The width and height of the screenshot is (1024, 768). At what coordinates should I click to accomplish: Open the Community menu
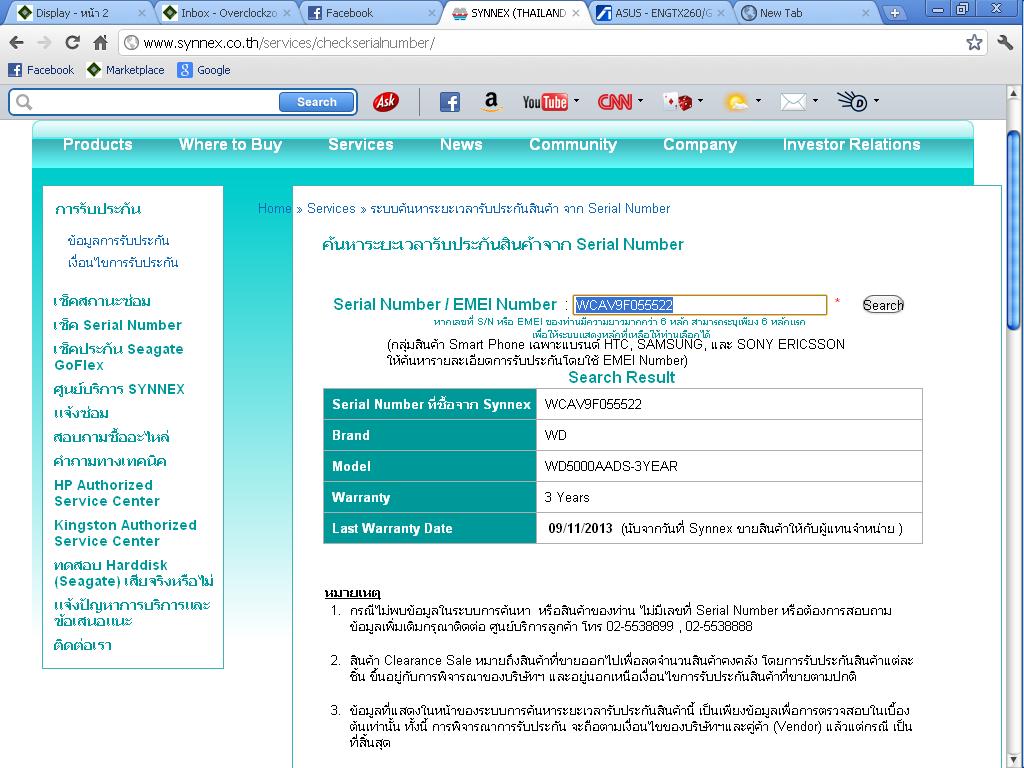[573, 144]
